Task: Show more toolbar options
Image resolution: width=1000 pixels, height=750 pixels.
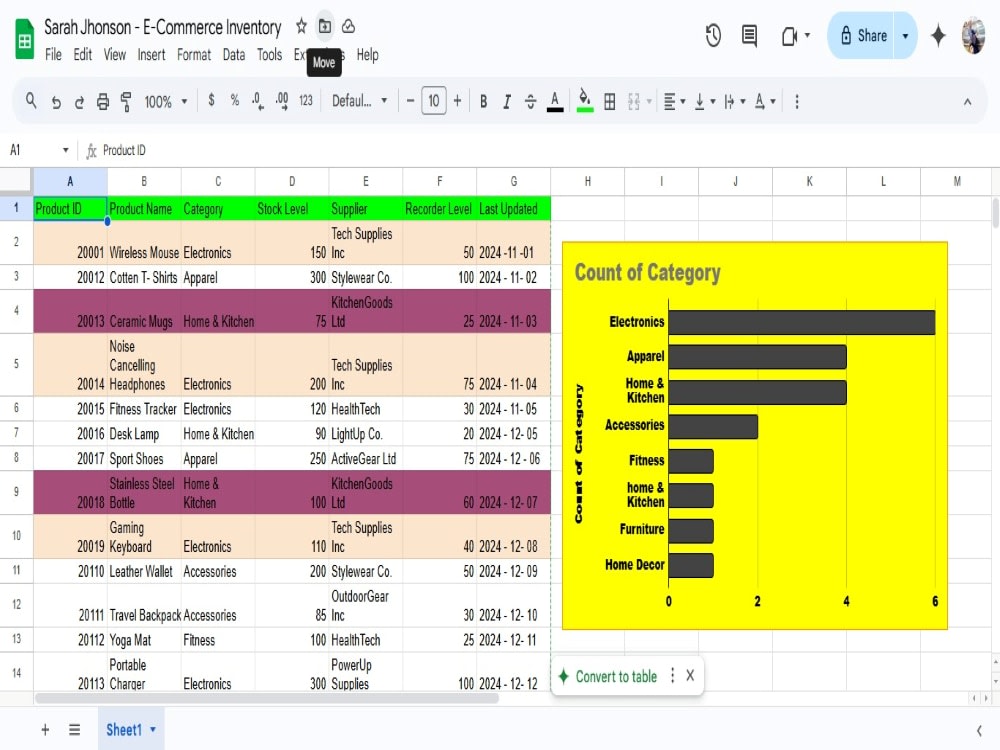Action: [797, 101]
